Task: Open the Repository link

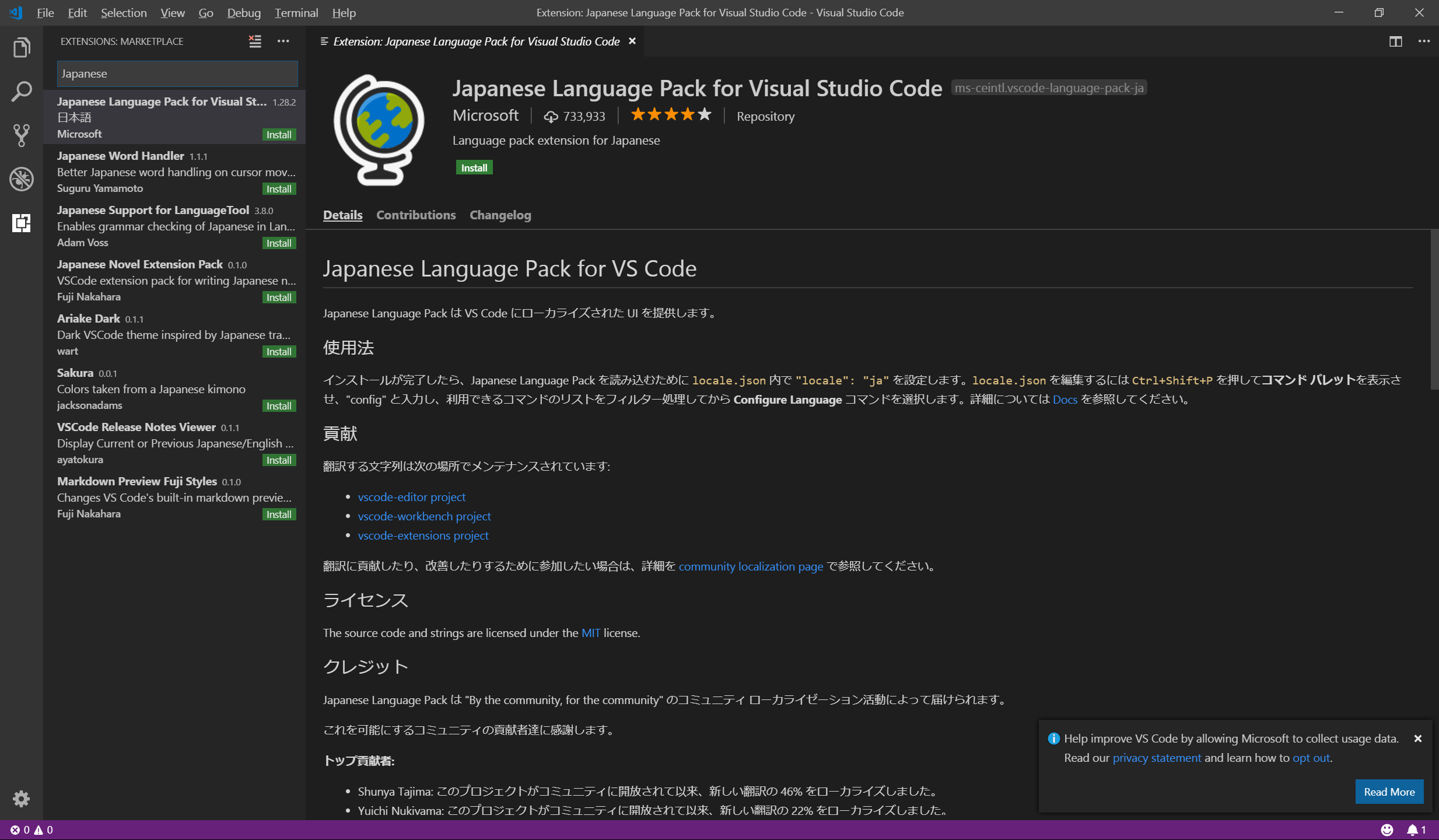Action: (x=765, y=116)
